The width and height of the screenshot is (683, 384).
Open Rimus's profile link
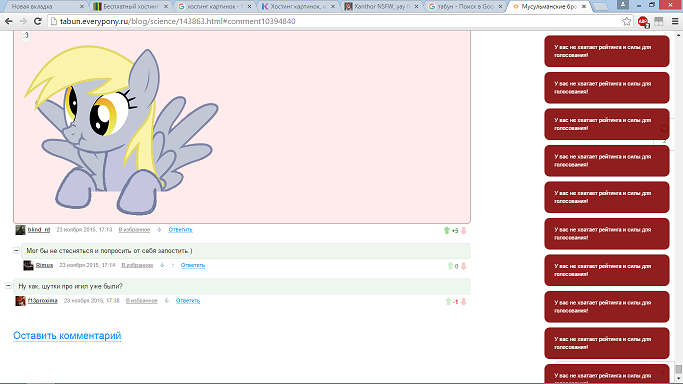tap(44, 265)
